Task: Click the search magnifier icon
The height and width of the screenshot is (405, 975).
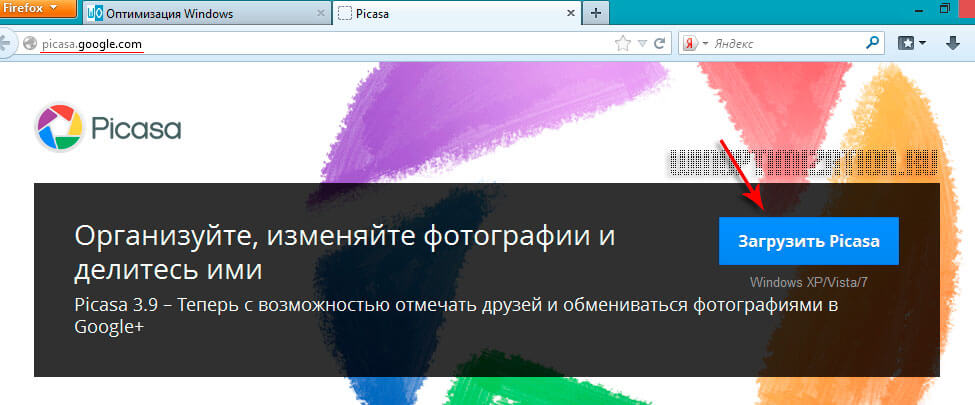Action: 872,43
